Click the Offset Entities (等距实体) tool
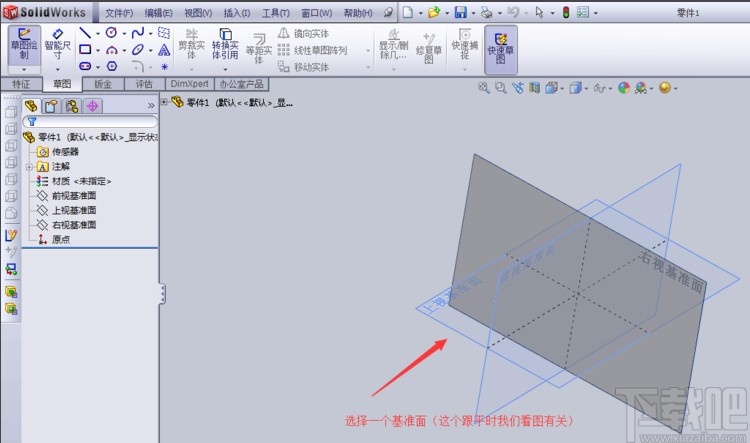This screenshot has width=750, height=443. 258,49
